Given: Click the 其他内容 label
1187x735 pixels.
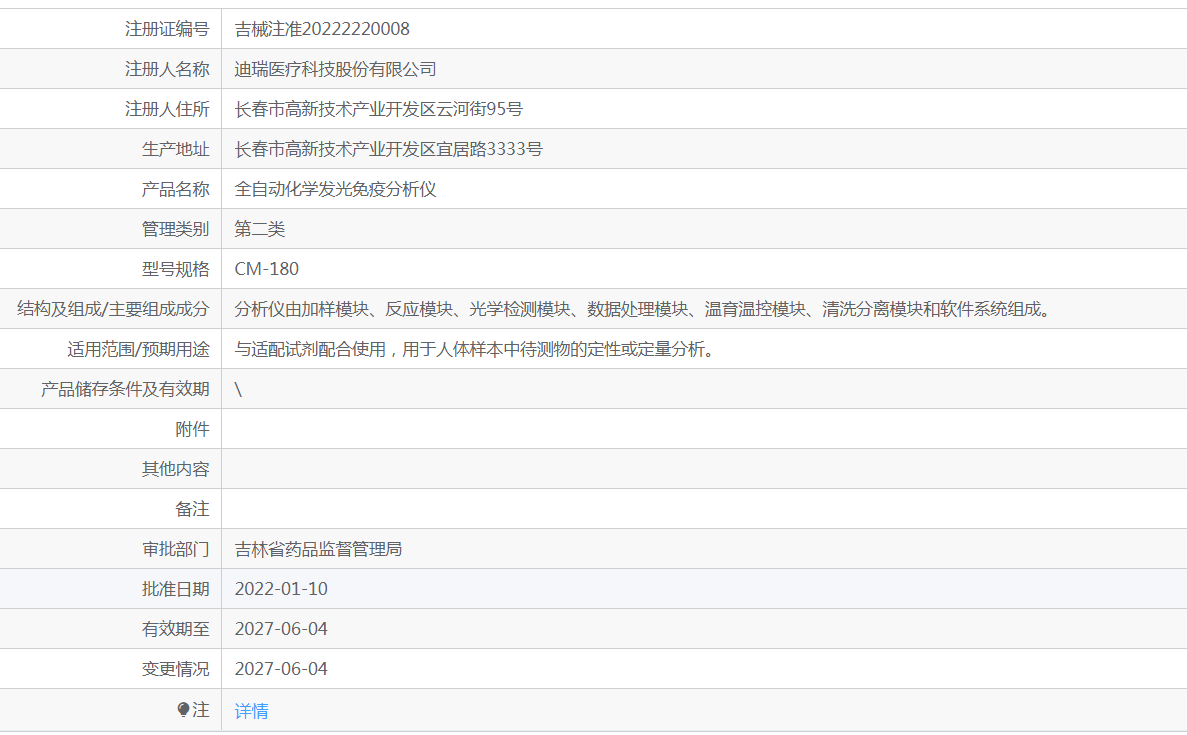Looking at the screenshot, I should coord(176,469).
